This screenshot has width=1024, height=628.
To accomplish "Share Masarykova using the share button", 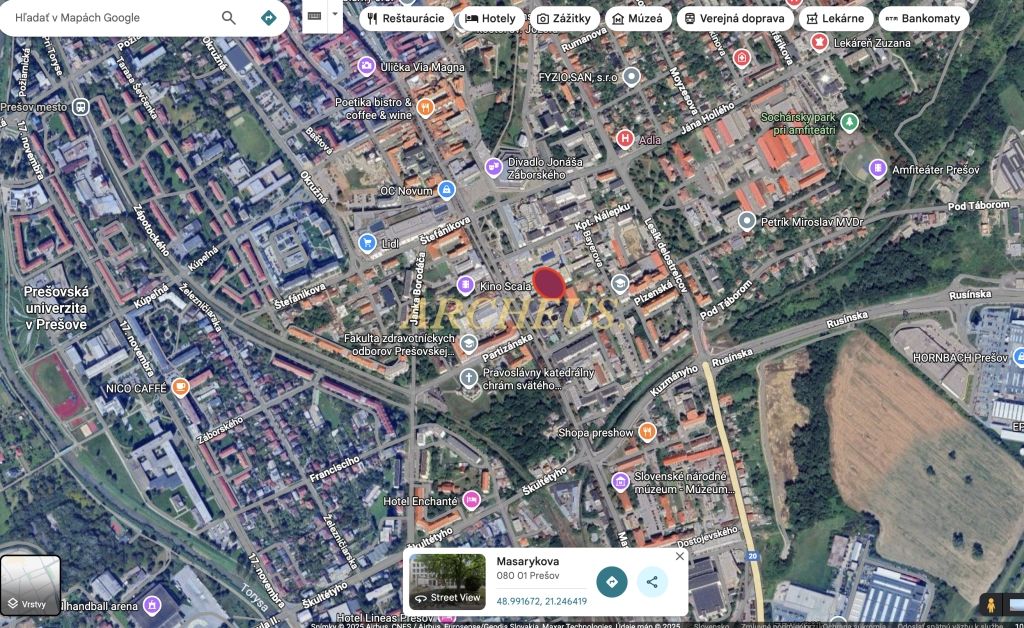I will (652, 580).
